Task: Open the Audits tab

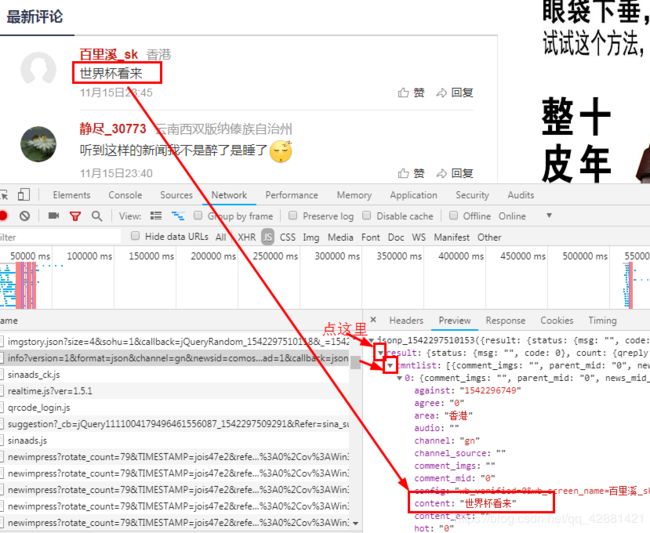Action: [x=521, y=195]
